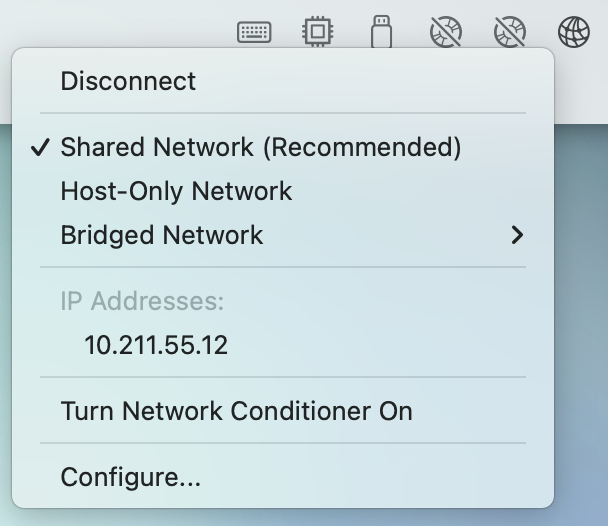Expand the Bridged Network submenu arrow
Viewport: 608px width, 526px height.
click(x=517, y=235)
